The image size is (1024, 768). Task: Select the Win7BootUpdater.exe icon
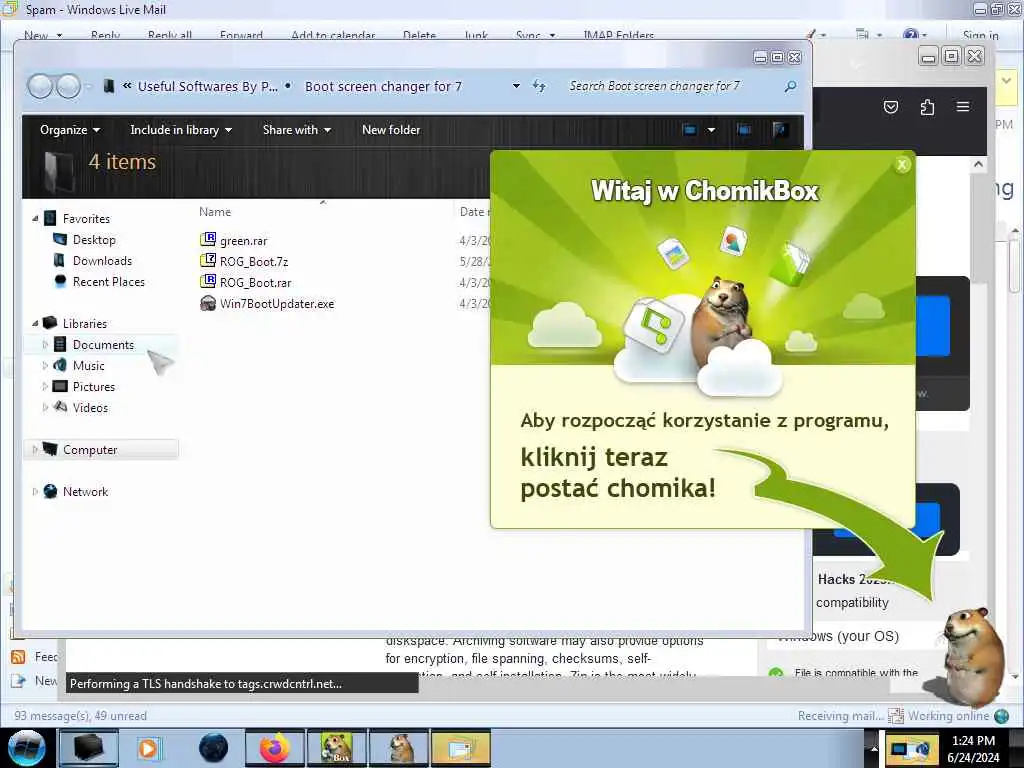coord(208,303)
